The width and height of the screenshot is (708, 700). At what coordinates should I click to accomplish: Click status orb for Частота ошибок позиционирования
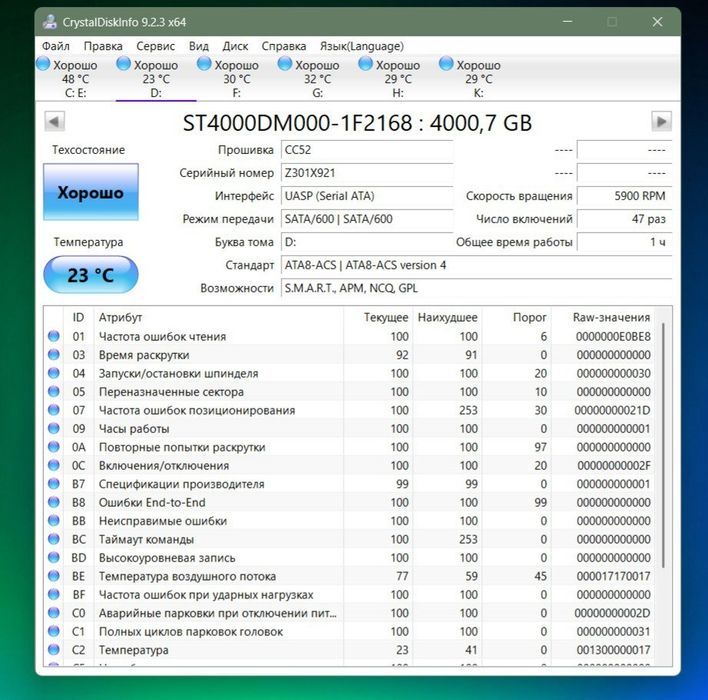tap(54, 410)
